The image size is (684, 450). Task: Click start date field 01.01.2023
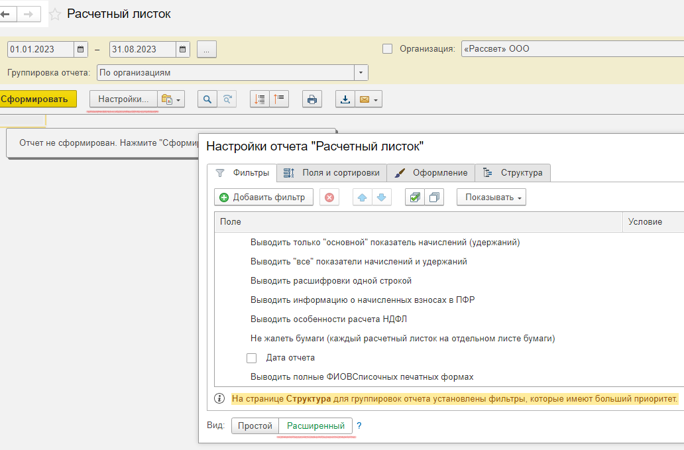(x=41, y=49)
